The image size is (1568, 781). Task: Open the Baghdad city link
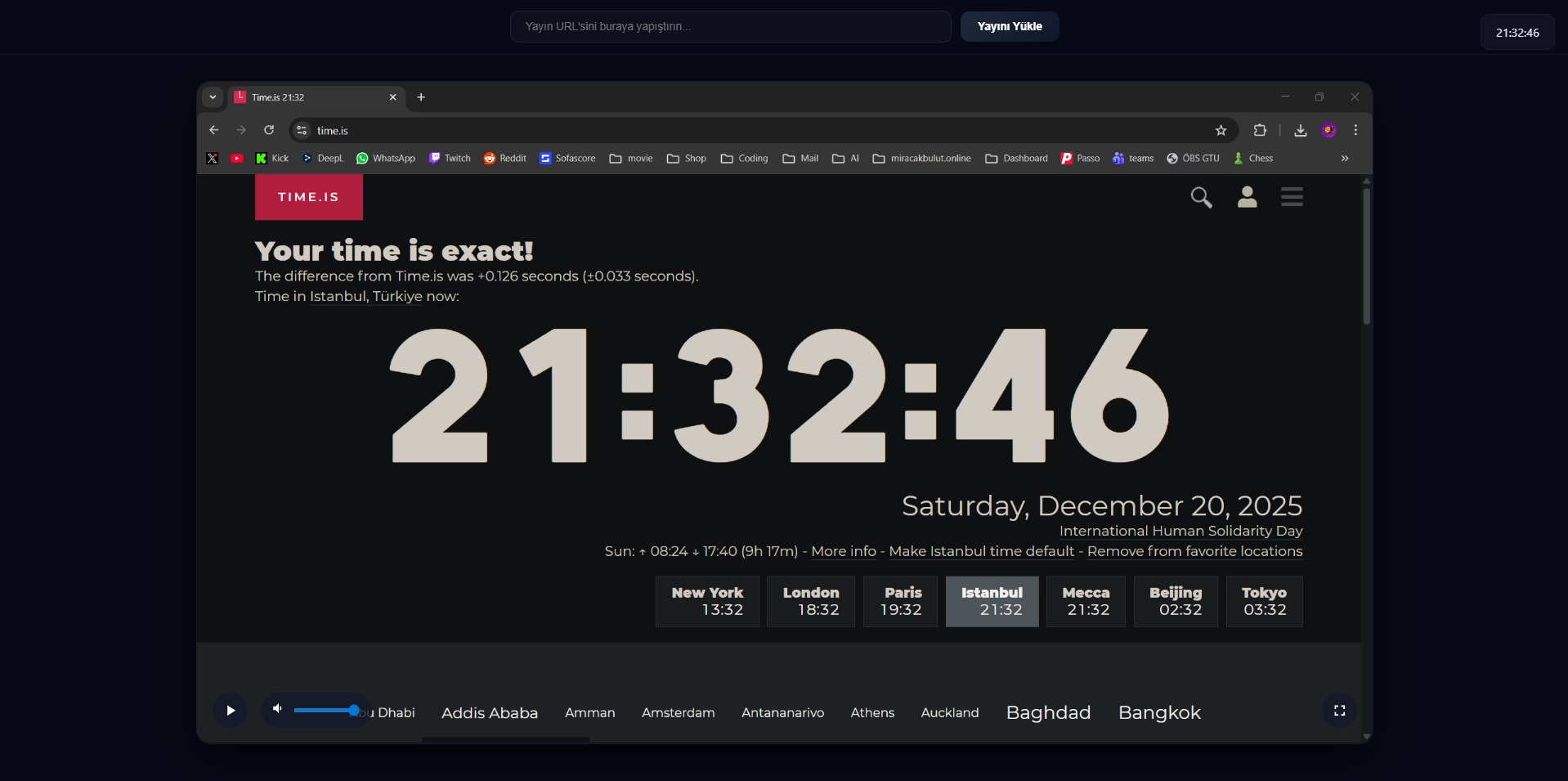[1048, 712]
